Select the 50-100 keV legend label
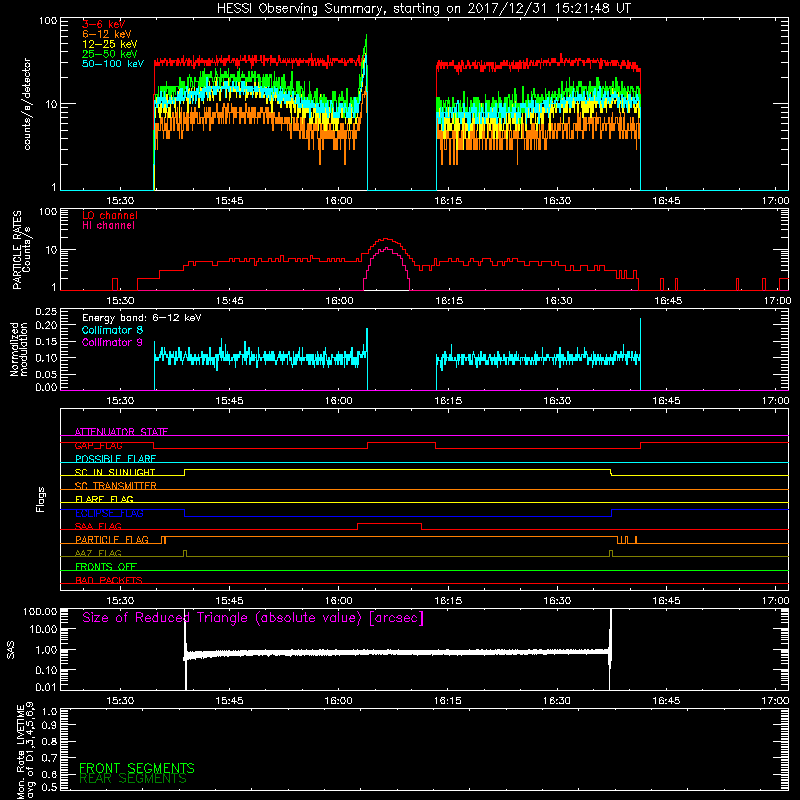Screen dimensions: 800x800 [113, 64]
